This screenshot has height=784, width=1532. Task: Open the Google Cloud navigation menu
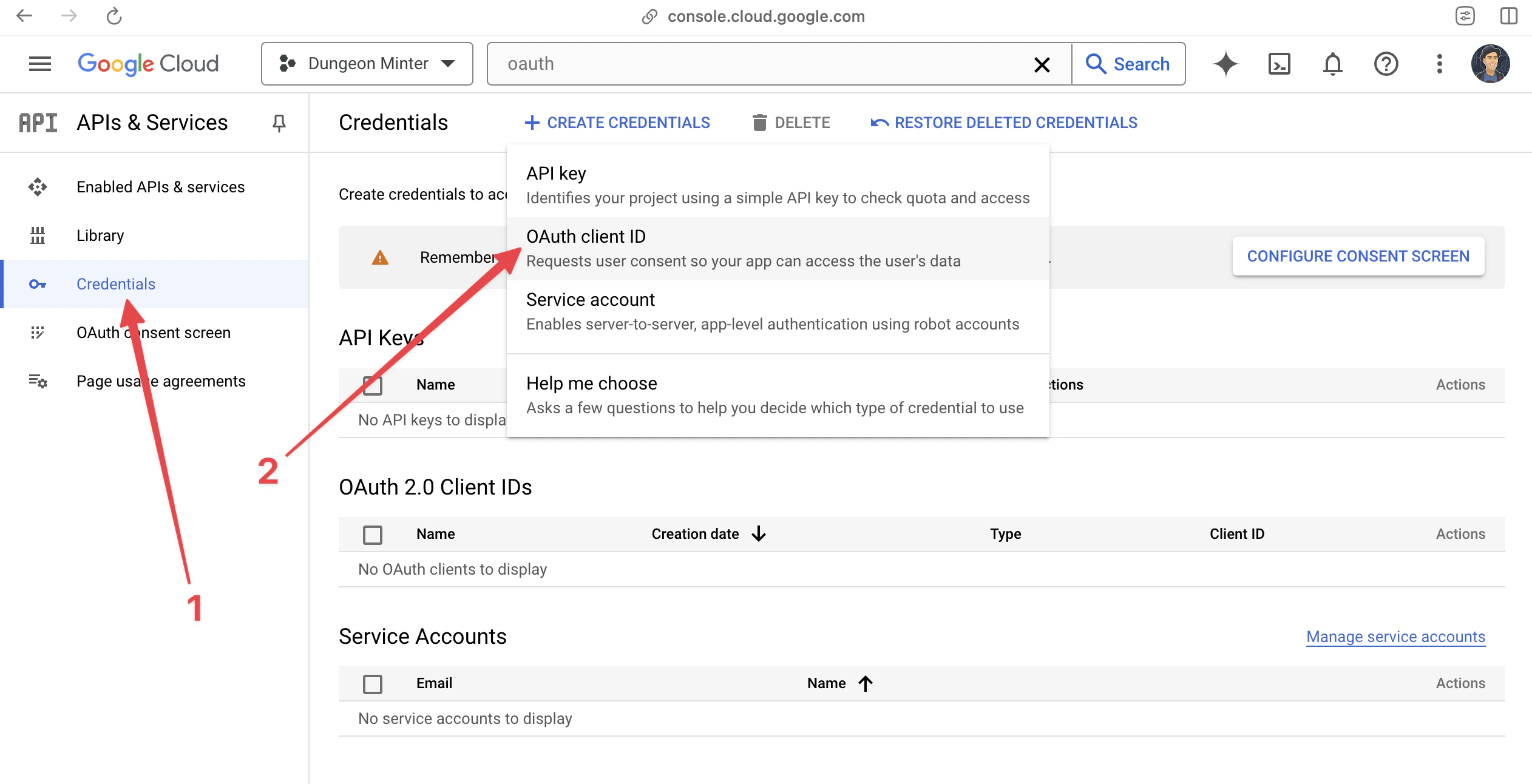(x=39, y=64)
